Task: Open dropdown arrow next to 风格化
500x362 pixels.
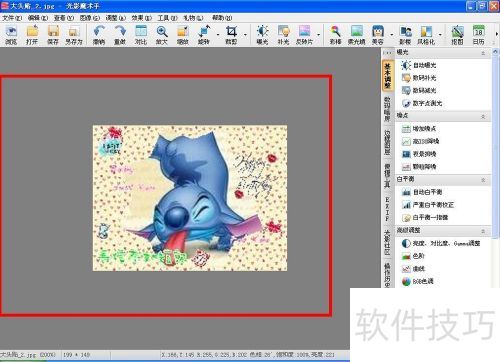Action: pyautogui.click(x=440, y=35)
